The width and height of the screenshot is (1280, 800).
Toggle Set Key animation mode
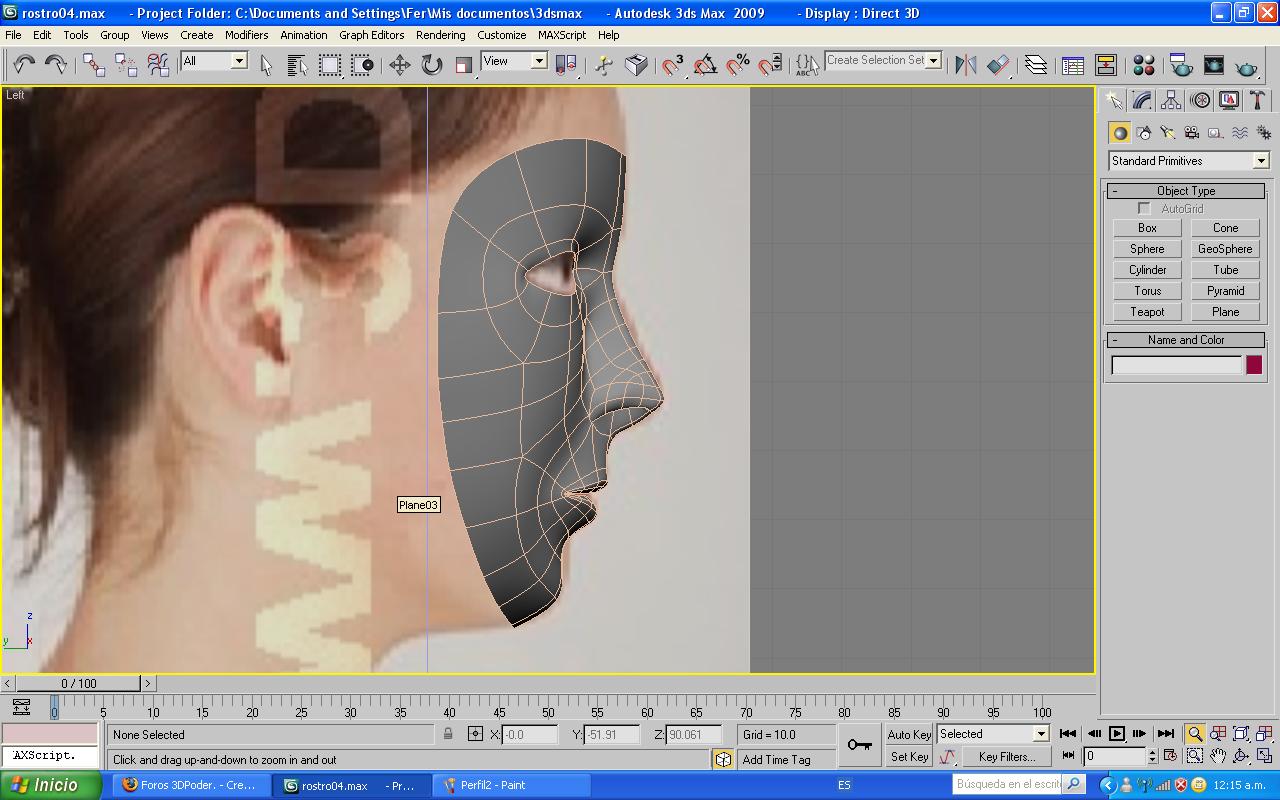(909, 757)
